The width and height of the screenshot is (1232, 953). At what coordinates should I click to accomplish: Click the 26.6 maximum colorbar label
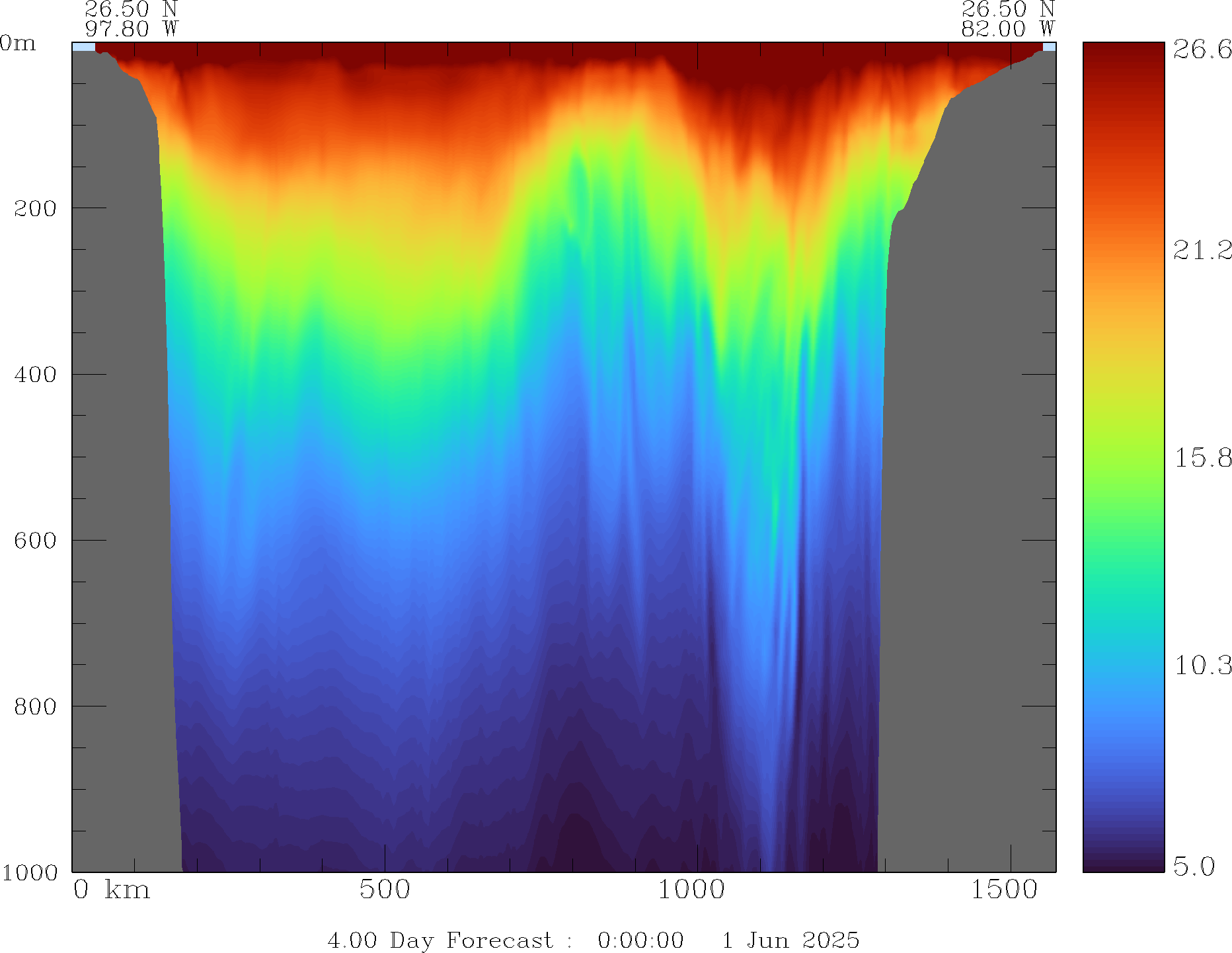pyautogui.click(x=1202, y=50)
